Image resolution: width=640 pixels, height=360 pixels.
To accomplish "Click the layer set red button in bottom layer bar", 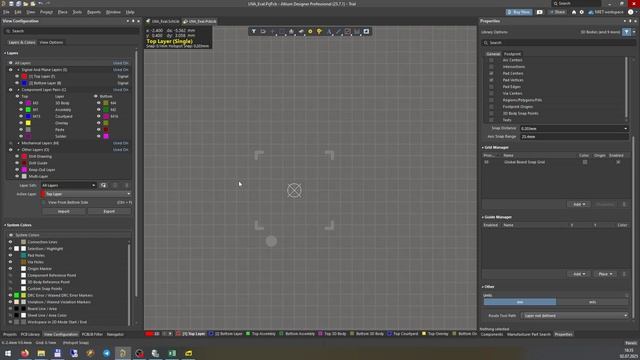I will 149,334.
